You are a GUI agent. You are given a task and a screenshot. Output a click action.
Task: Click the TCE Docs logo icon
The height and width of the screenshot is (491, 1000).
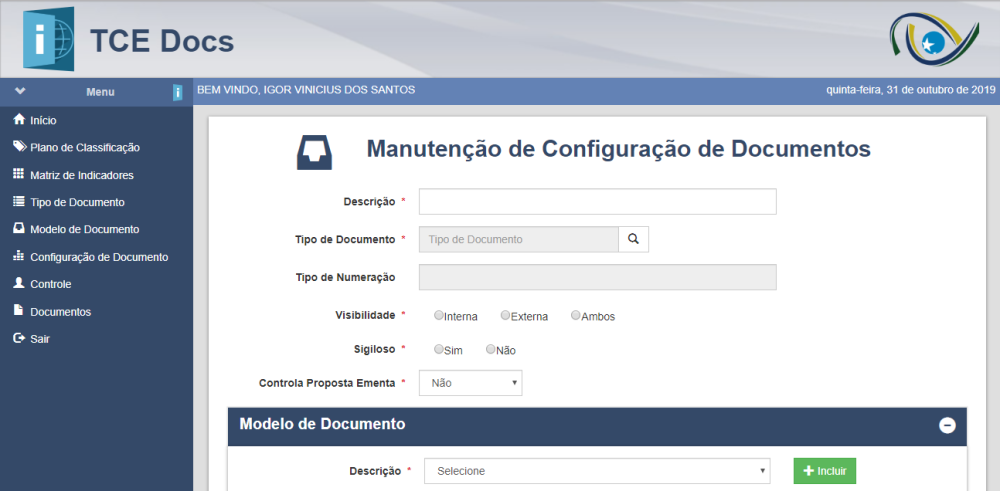tap(48, 39)
